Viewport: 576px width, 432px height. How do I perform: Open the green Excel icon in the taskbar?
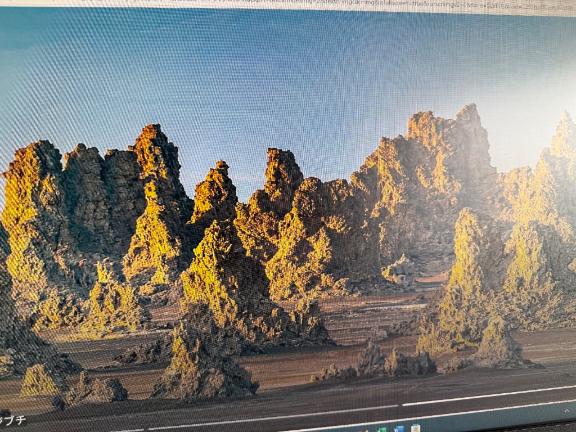382,429
